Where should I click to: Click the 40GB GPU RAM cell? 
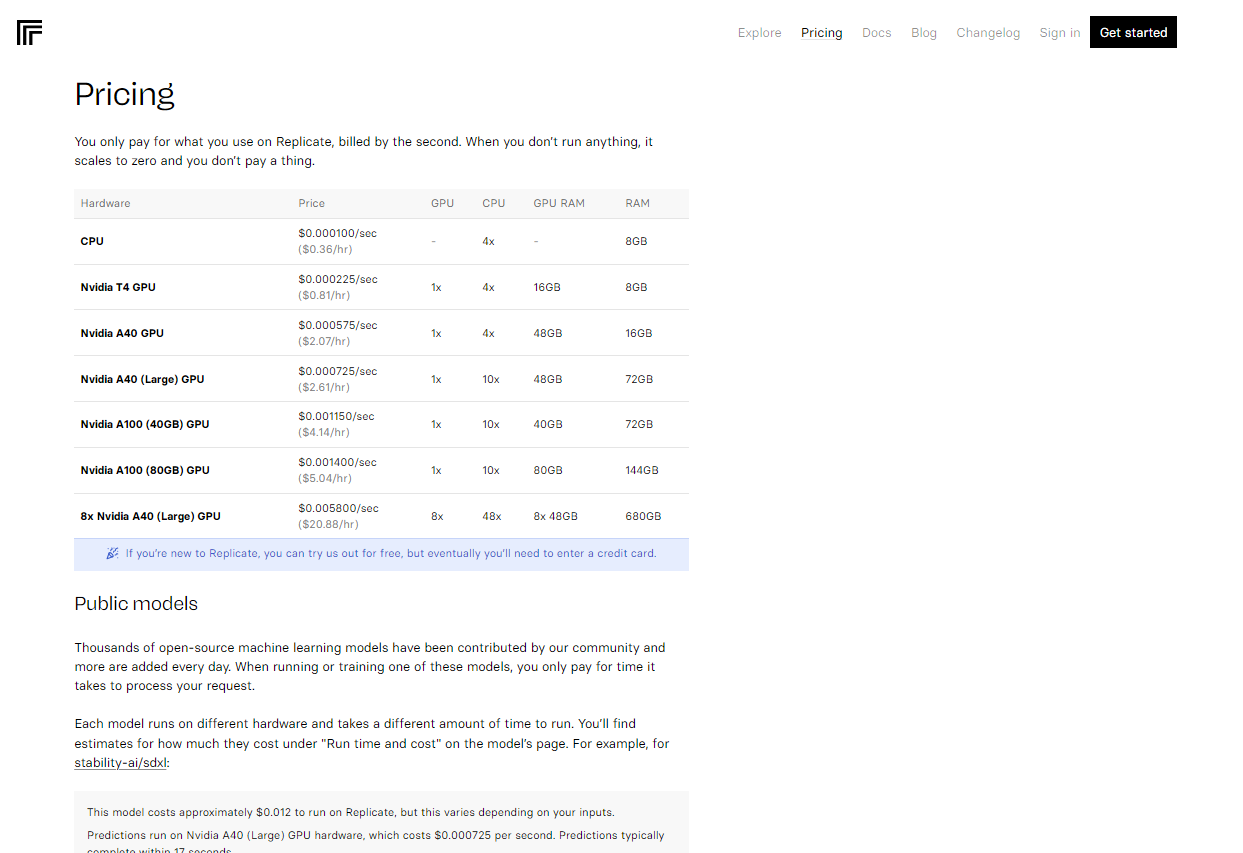pyautogui.click(x=548, y=424)
